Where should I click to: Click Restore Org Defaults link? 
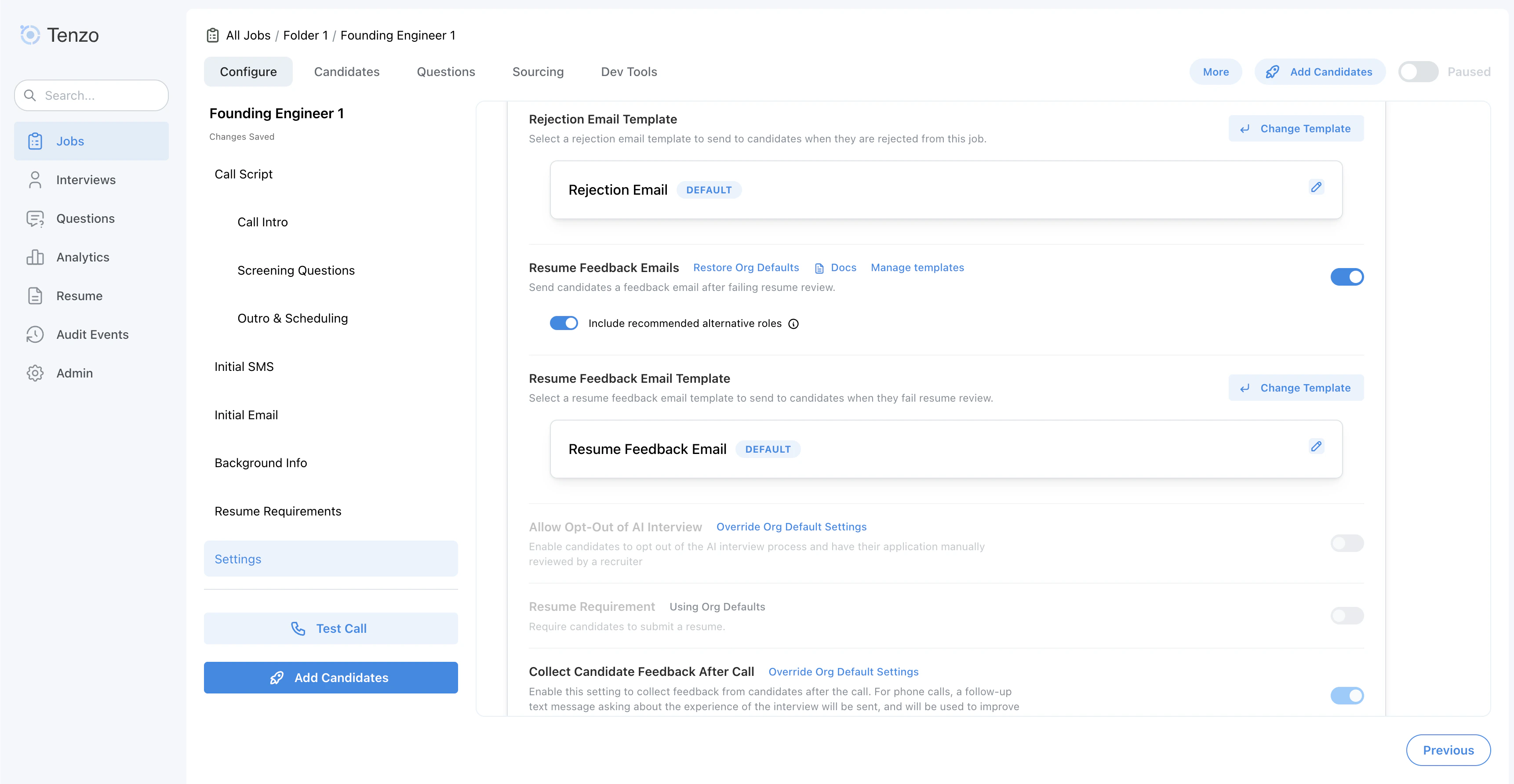point(746,267)
